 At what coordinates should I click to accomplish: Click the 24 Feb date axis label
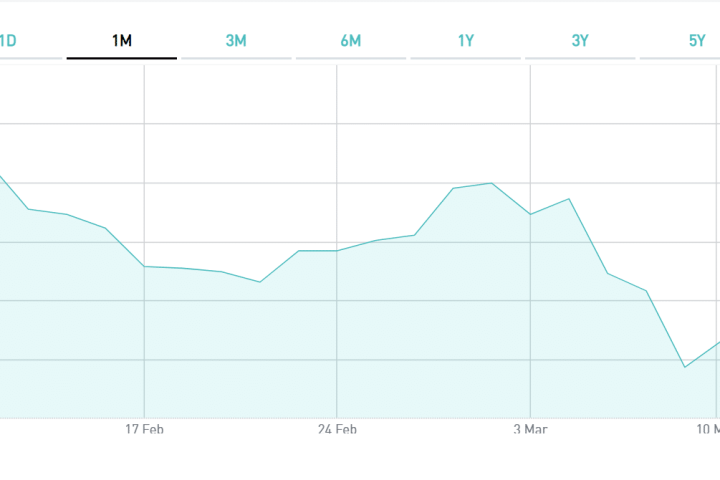(337, 429)
